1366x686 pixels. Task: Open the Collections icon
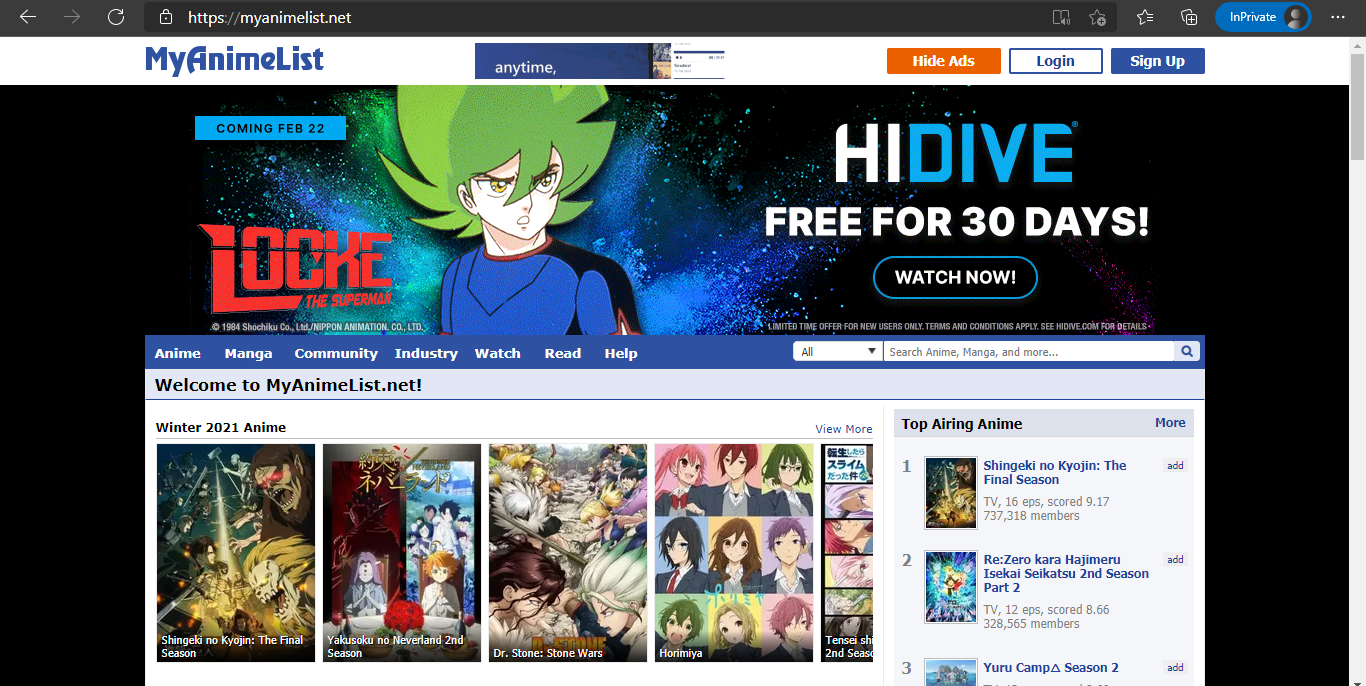tap(1189, 17)
